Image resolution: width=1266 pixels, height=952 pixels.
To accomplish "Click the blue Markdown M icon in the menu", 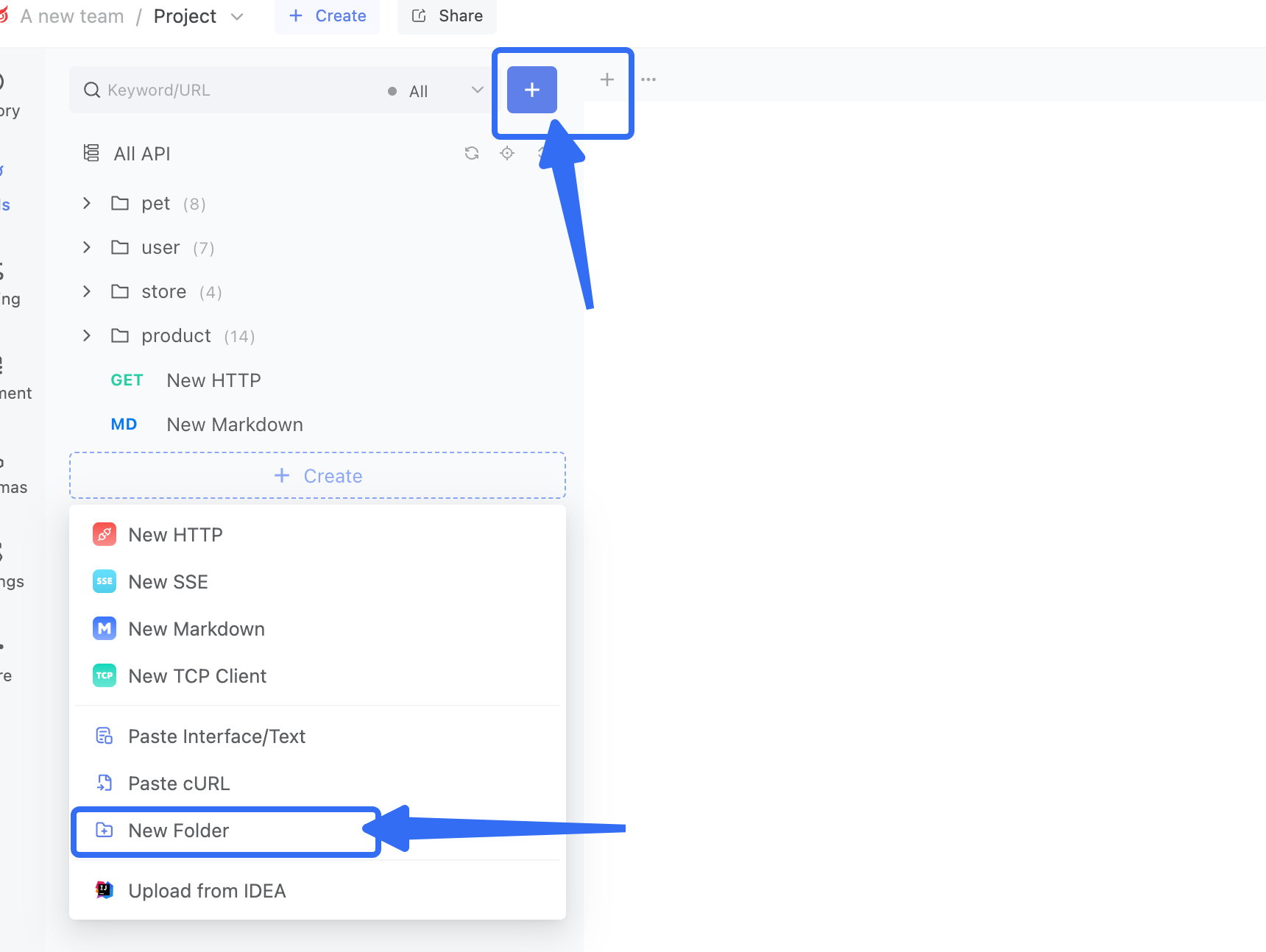I will pos(105,628).
